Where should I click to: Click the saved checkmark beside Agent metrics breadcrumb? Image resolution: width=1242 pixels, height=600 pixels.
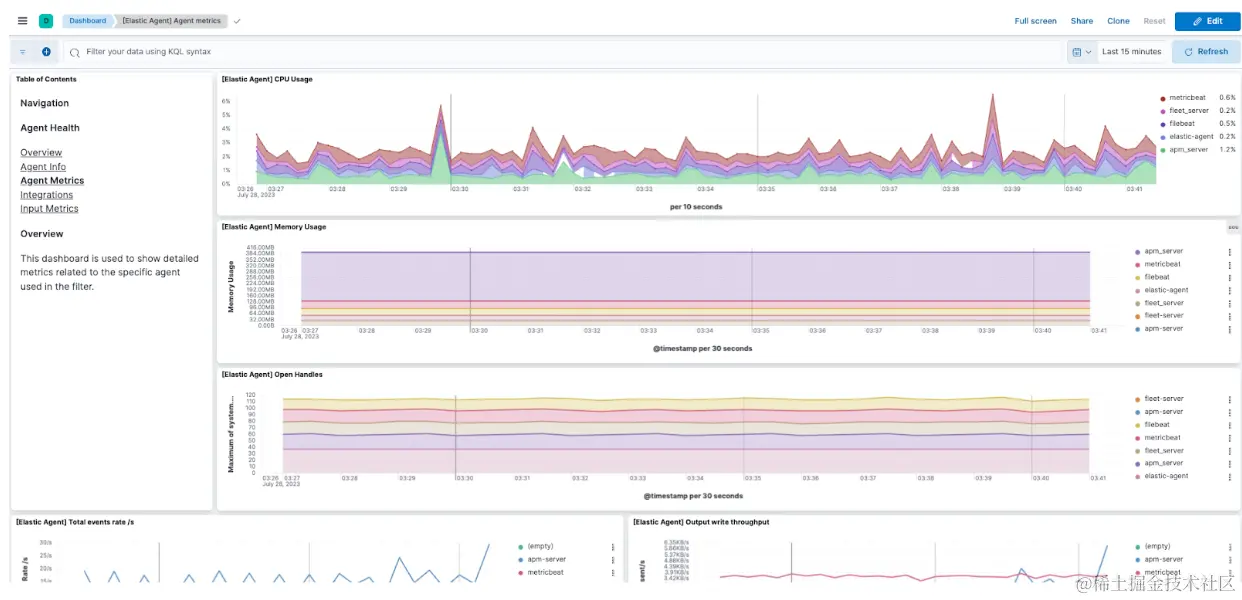pyautogui.click(x=237, y=21)
